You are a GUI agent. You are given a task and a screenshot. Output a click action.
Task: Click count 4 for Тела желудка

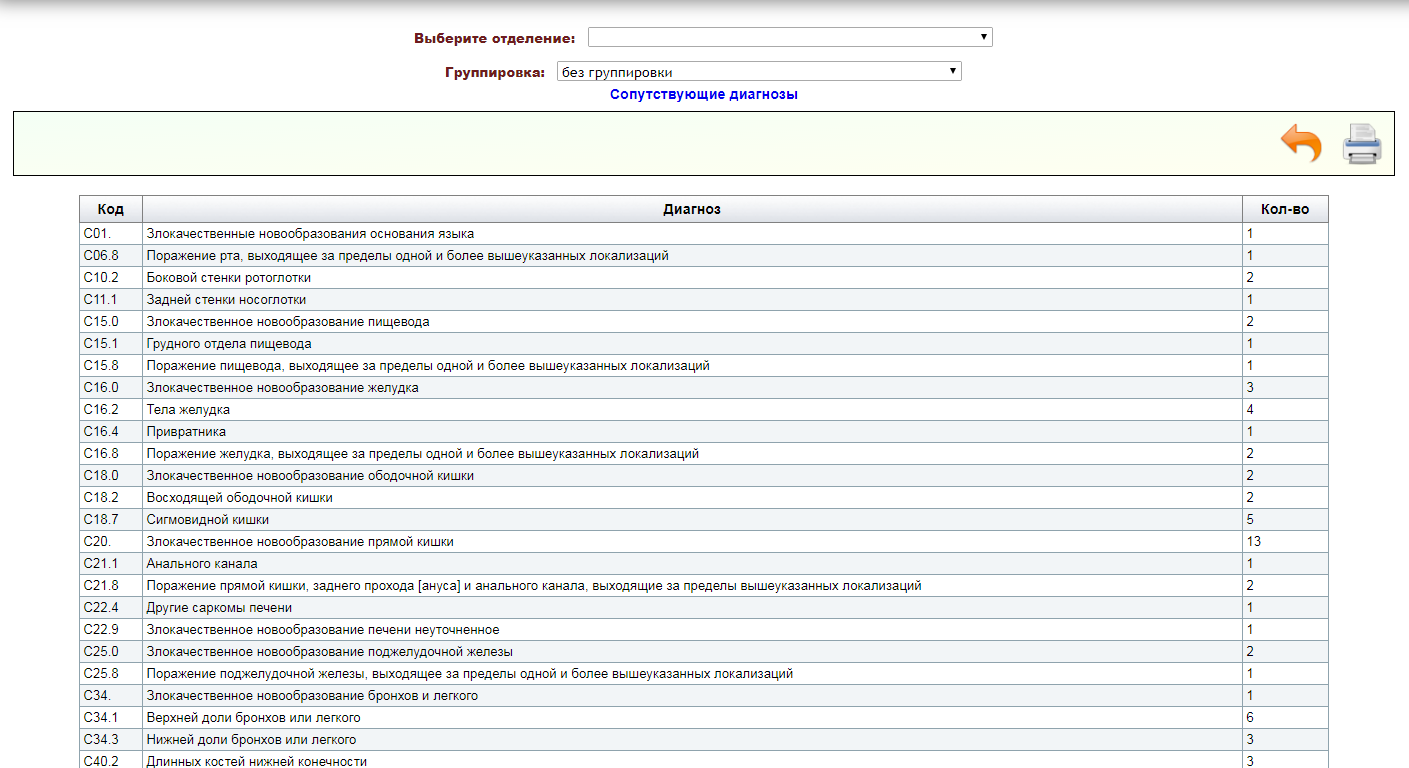click(1250, 409)
